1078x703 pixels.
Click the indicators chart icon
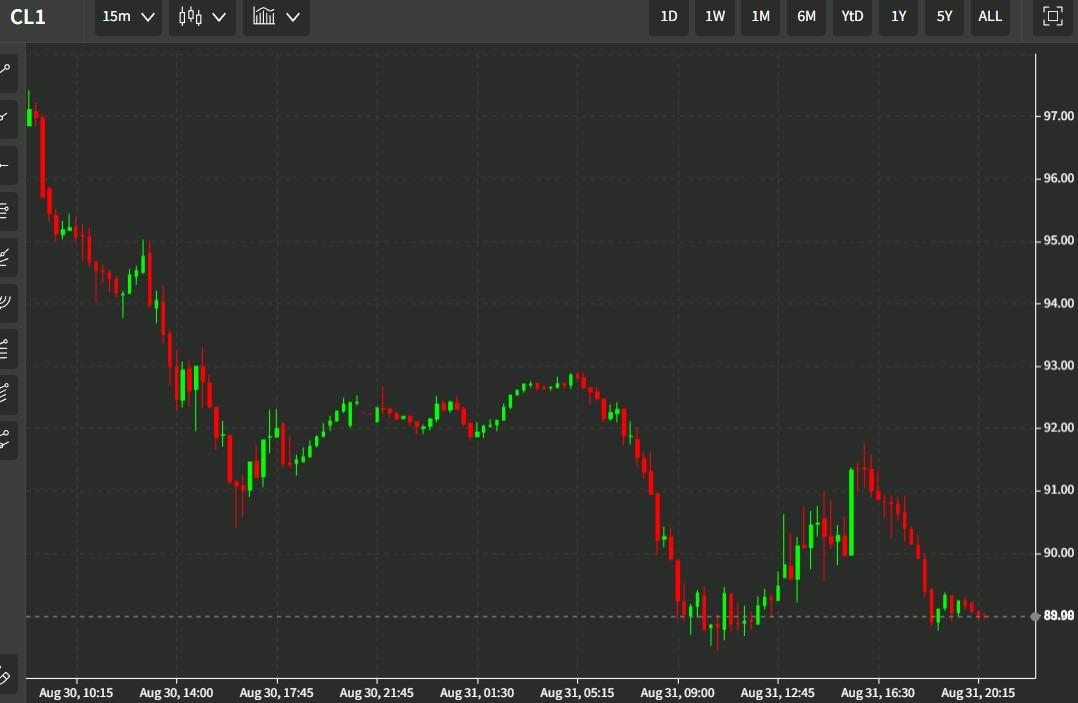pos(264,16)
